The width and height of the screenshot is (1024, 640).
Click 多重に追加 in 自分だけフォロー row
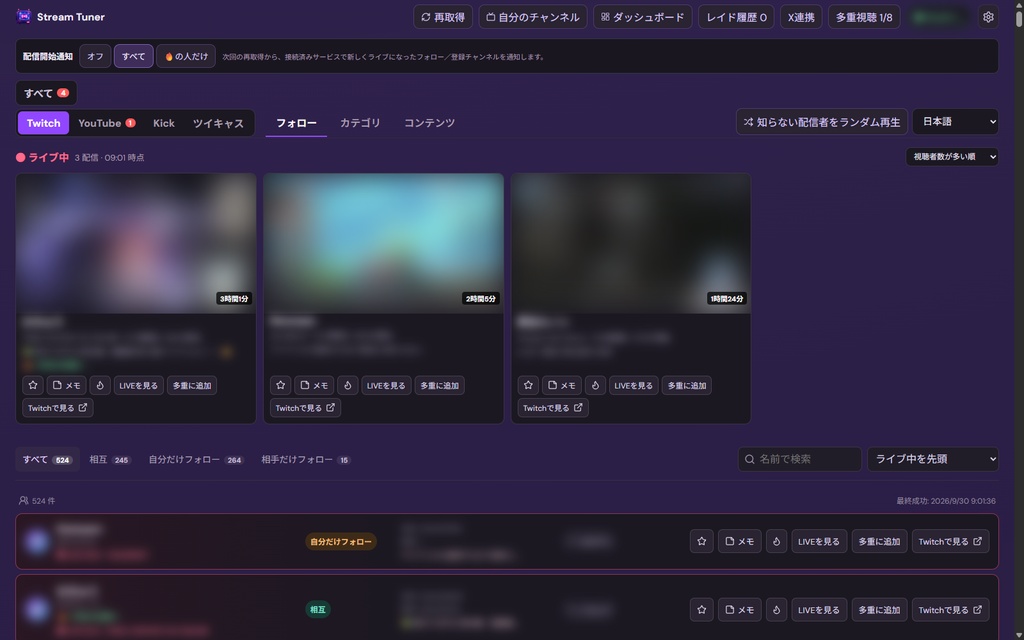(879, 541)
